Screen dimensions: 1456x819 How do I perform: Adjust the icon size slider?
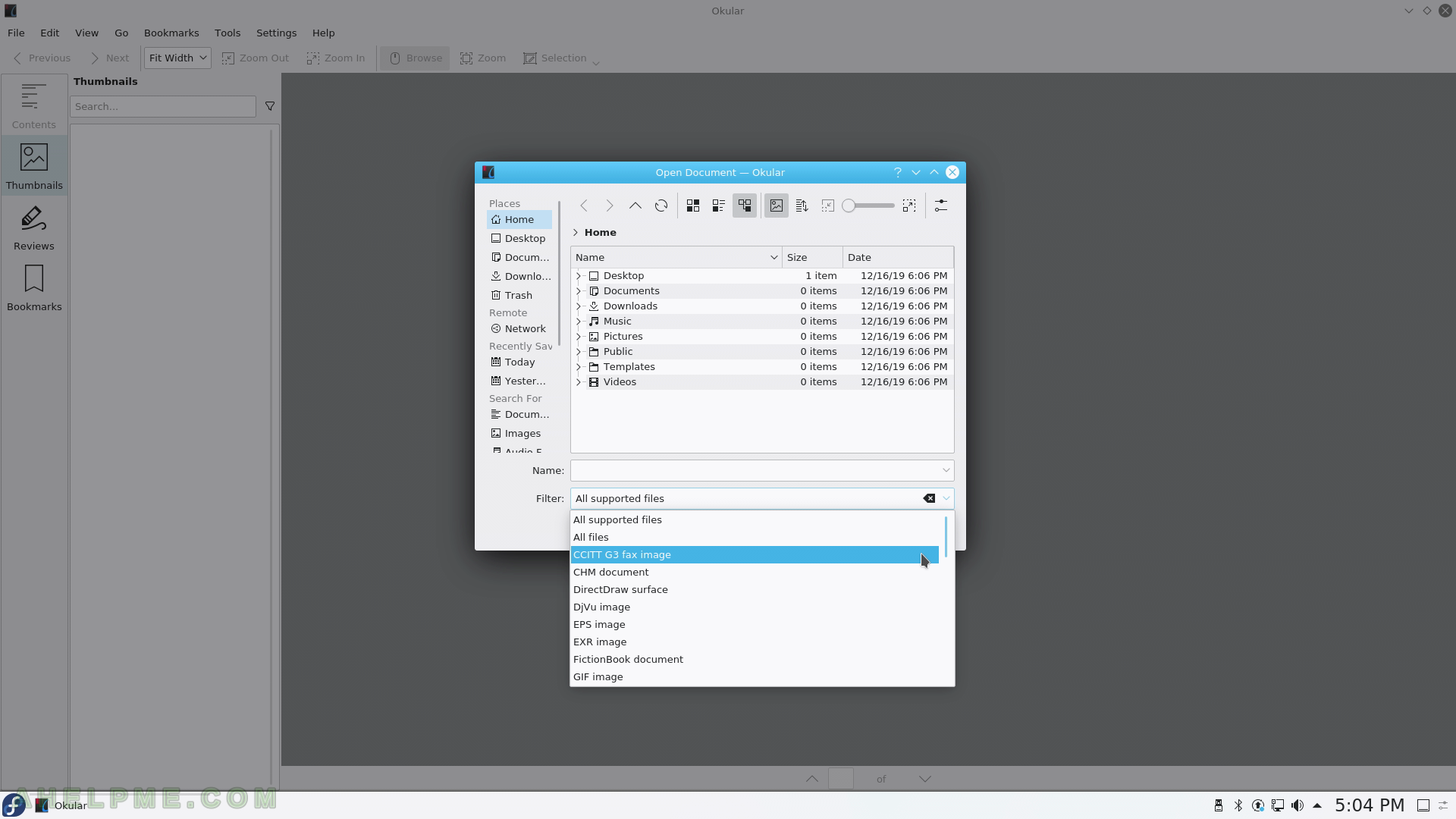[x=869, y=206]
